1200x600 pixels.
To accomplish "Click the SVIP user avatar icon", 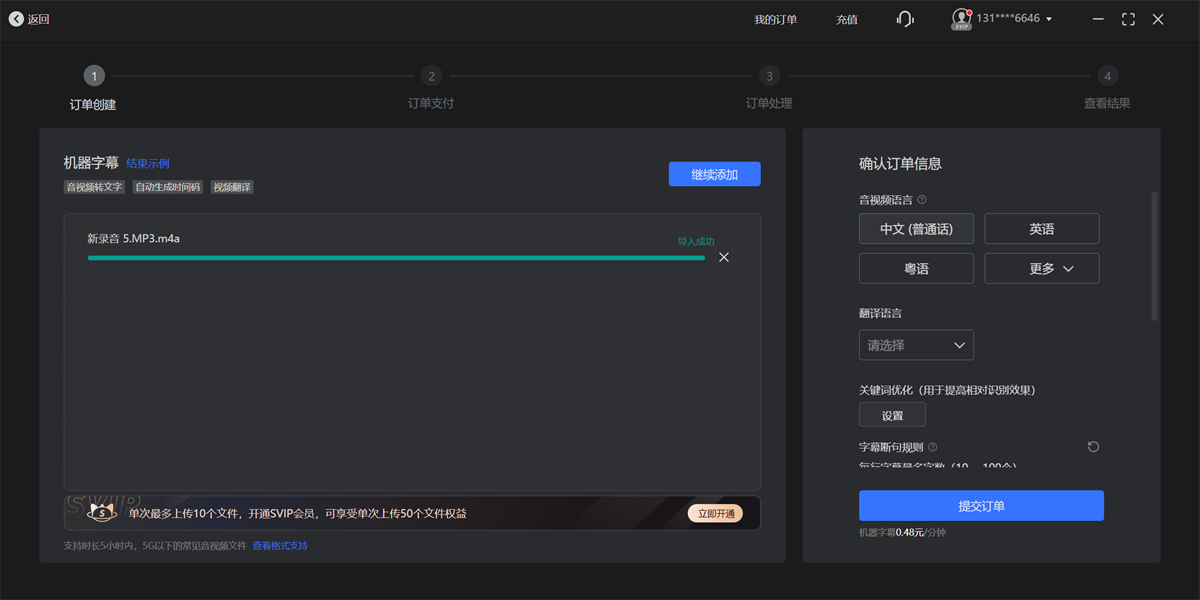I will tap(961, 19).
